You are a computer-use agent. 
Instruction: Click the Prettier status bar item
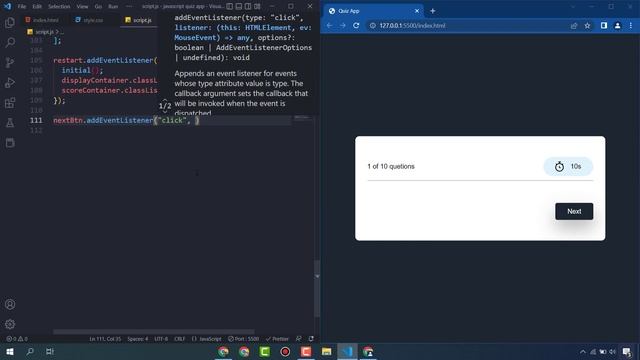point(277,339)
